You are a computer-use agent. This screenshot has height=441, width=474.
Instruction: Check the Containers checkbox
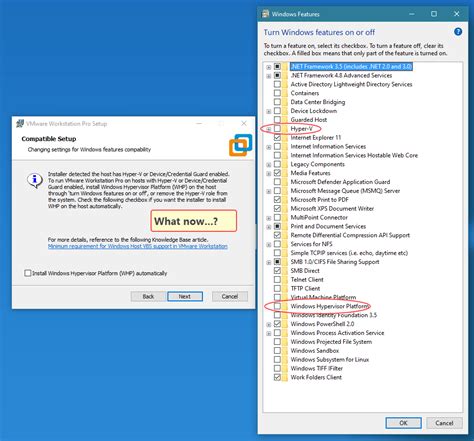click(277, 93)
